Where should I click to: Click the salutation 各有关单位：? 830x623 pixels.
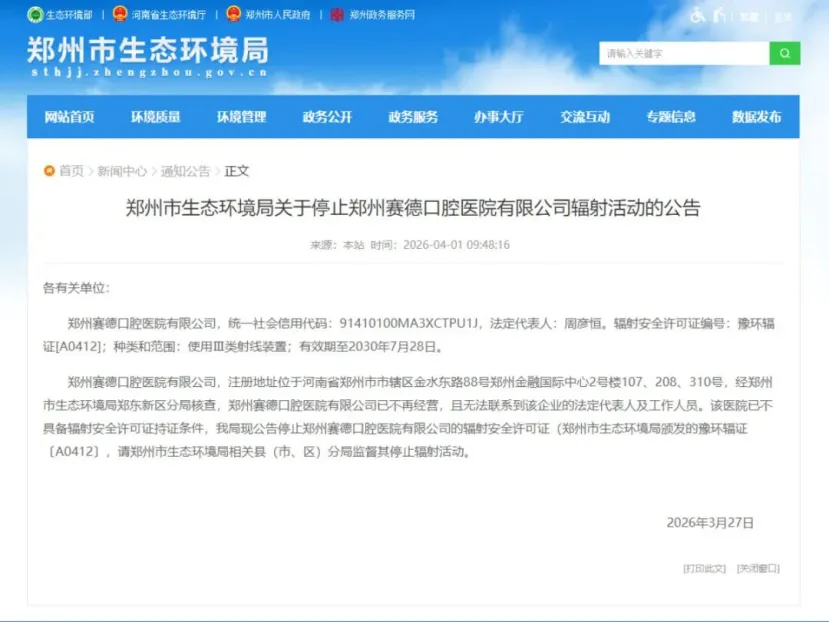pos(76,288)
